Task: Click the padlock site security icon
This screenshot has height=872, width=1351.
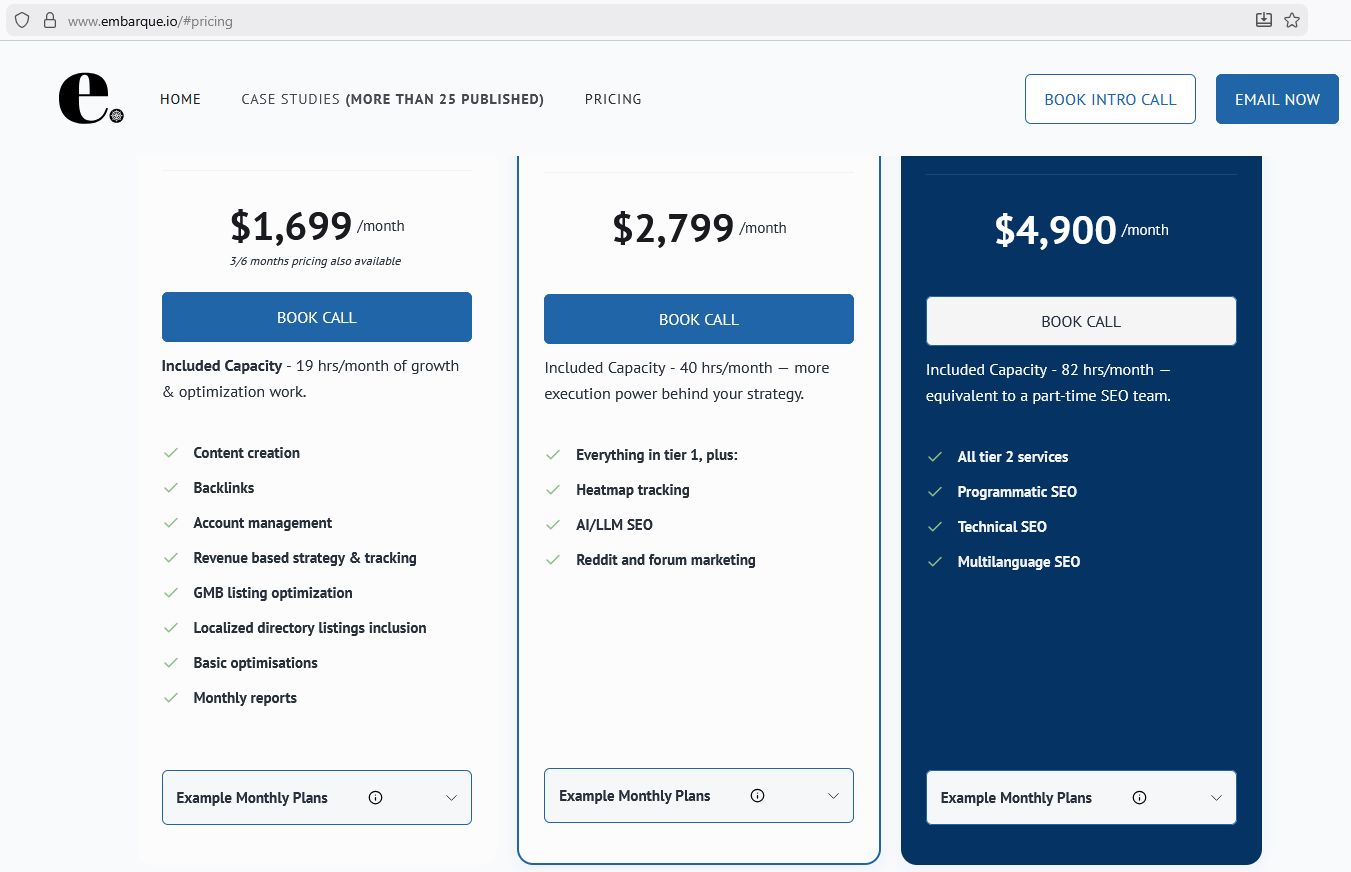Action: click(49, 20)
